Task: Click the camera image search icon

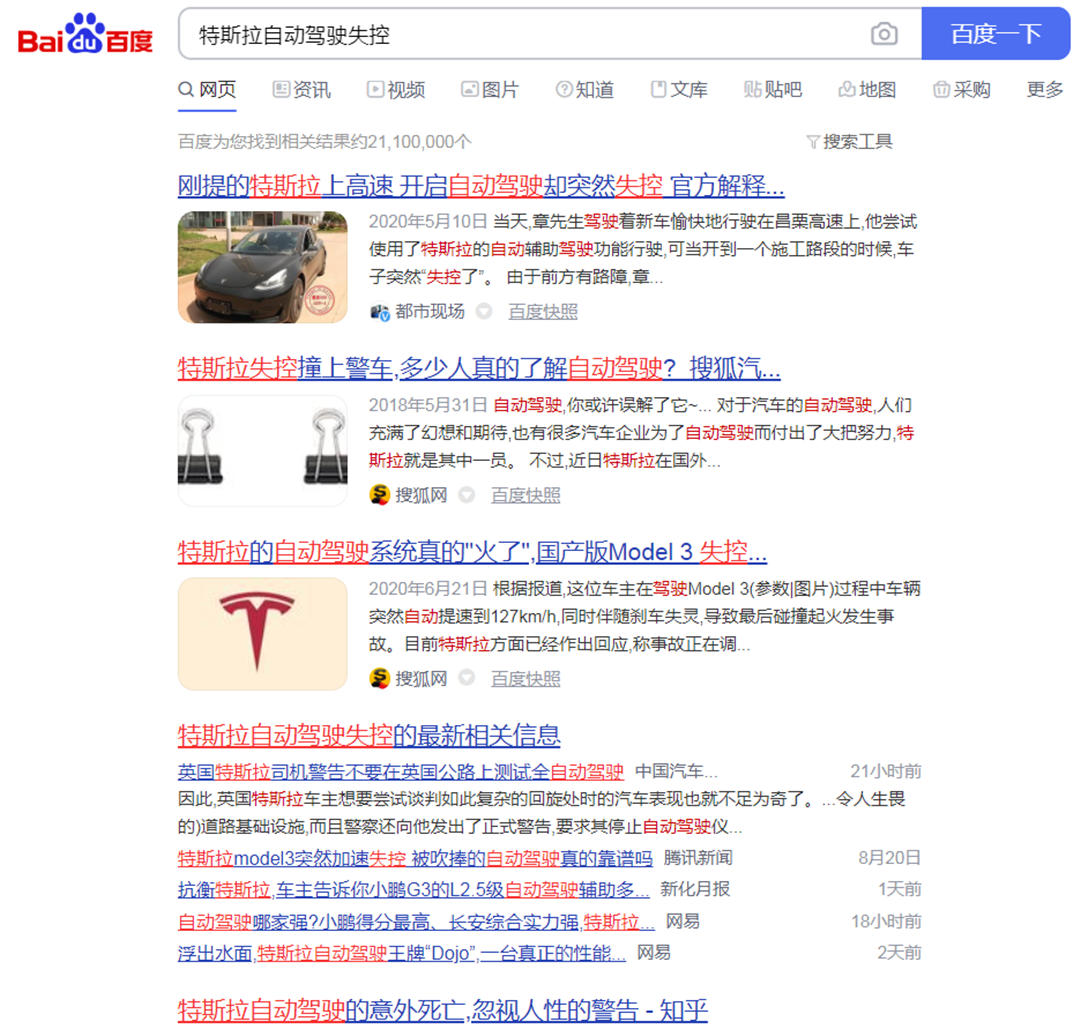Action: click(884, 35)
